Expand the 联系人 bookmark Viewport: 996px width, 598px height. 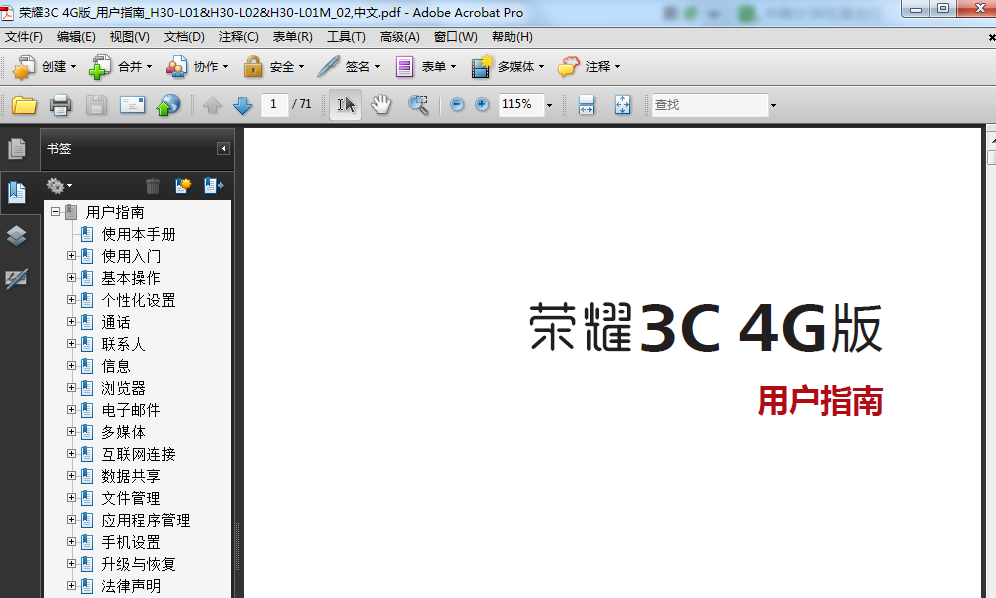(x=71, y=344)
